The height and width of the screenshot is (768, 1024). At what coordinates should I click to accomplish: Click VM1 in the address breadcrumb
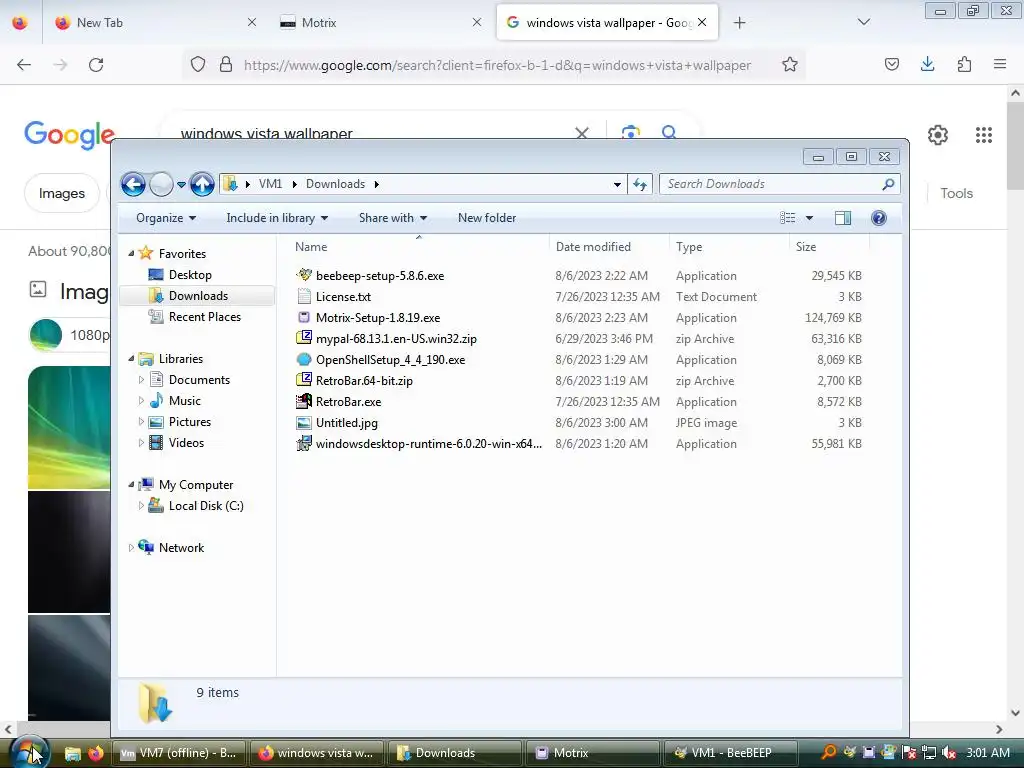coord(270,184)
